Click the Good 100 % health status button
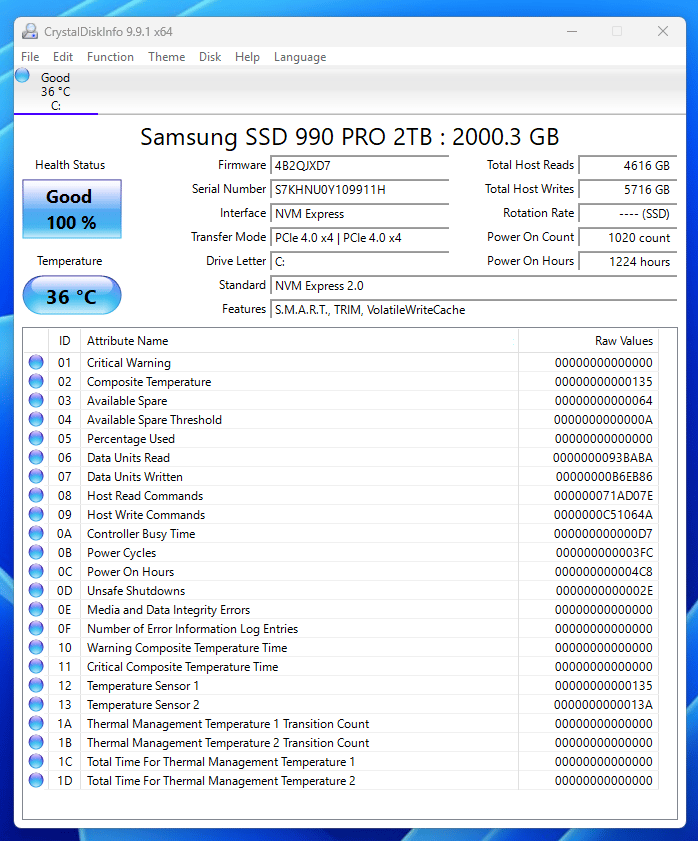The width and height of the screenshot is (698, 841). click(x=72, y=209)
